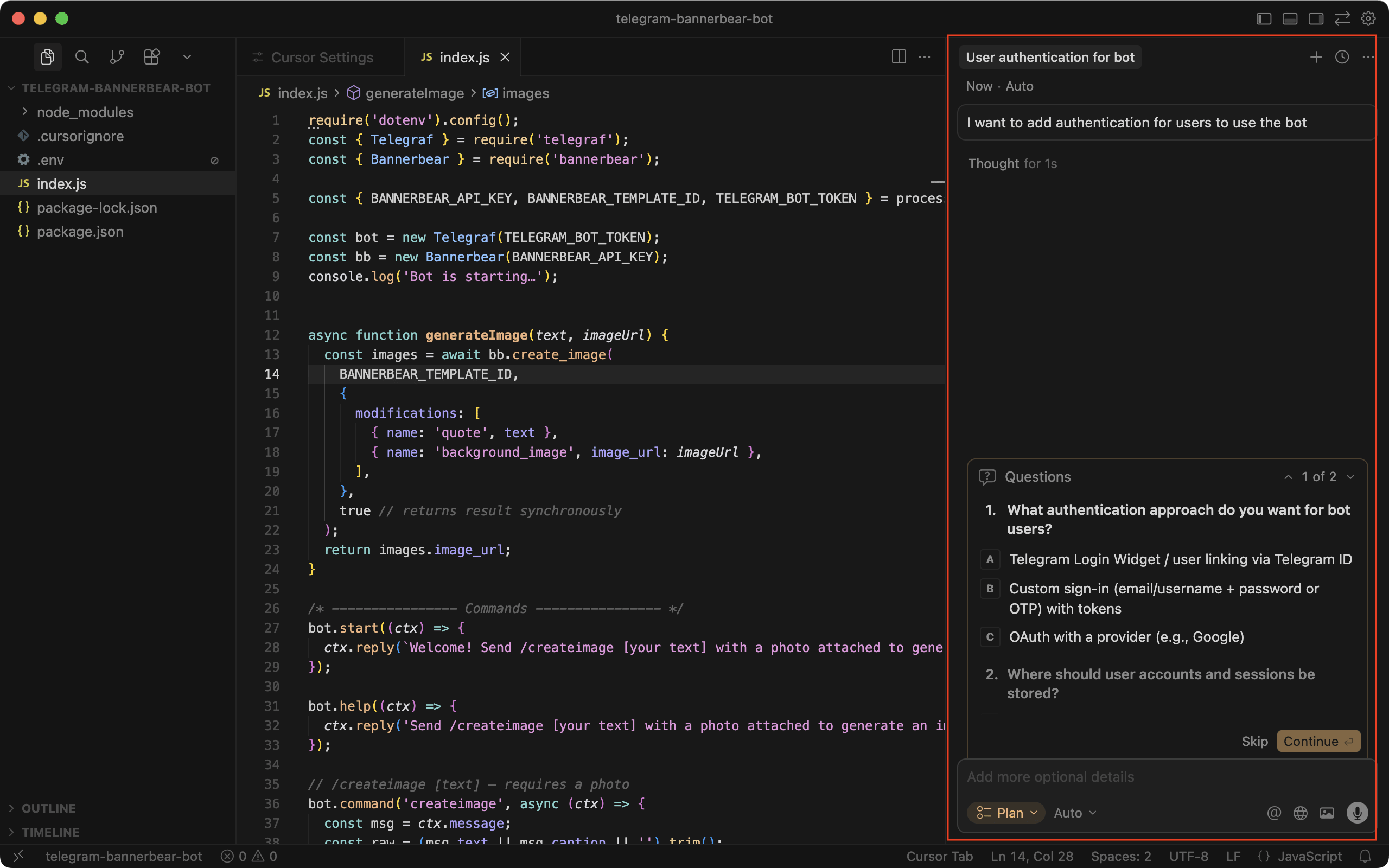
Task: Open the Plan mode dropdown
Action: [1005, 812]
